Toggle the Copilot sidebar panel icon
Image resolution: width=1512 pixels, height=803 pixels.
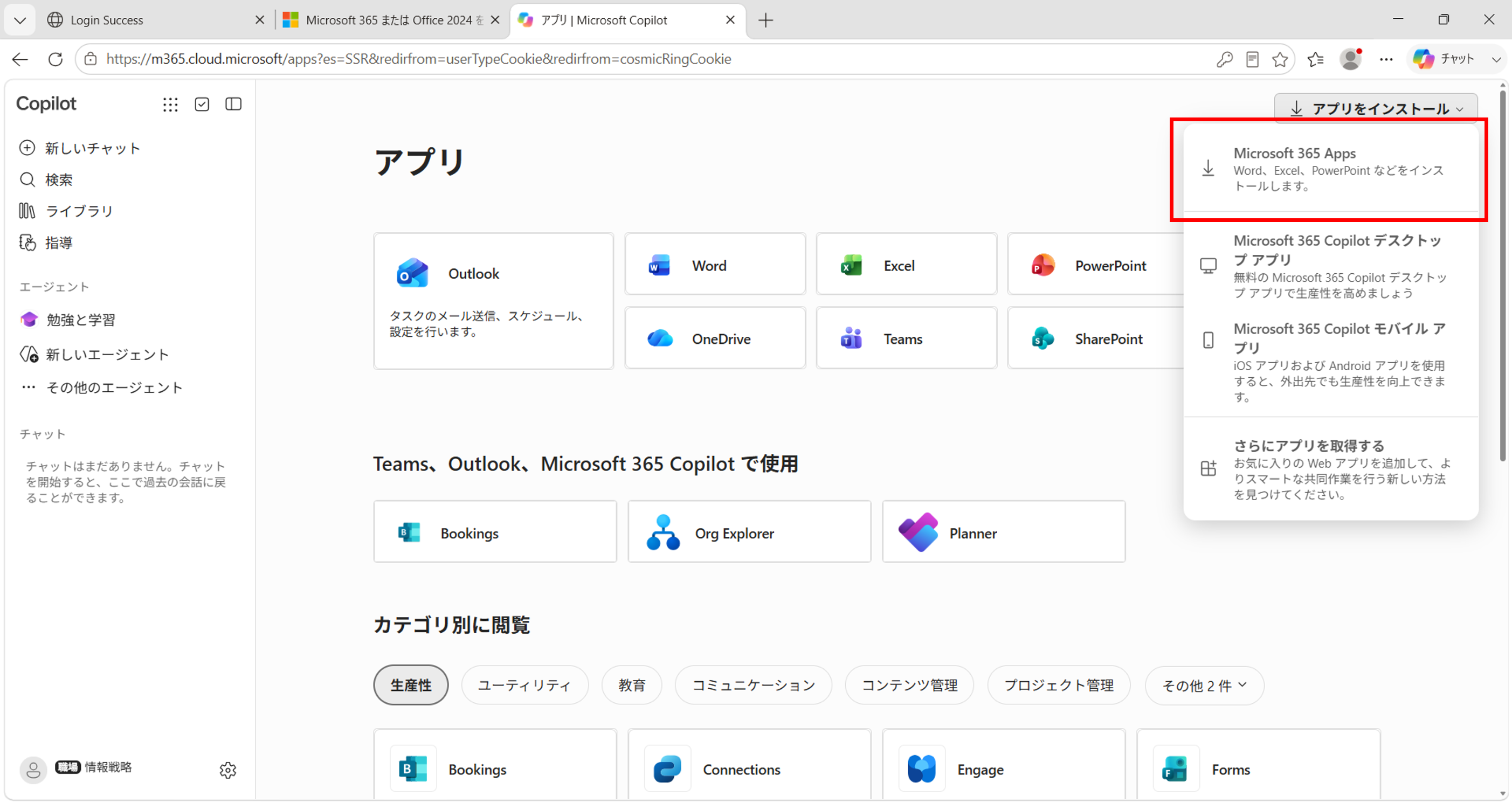click(233, 105)
